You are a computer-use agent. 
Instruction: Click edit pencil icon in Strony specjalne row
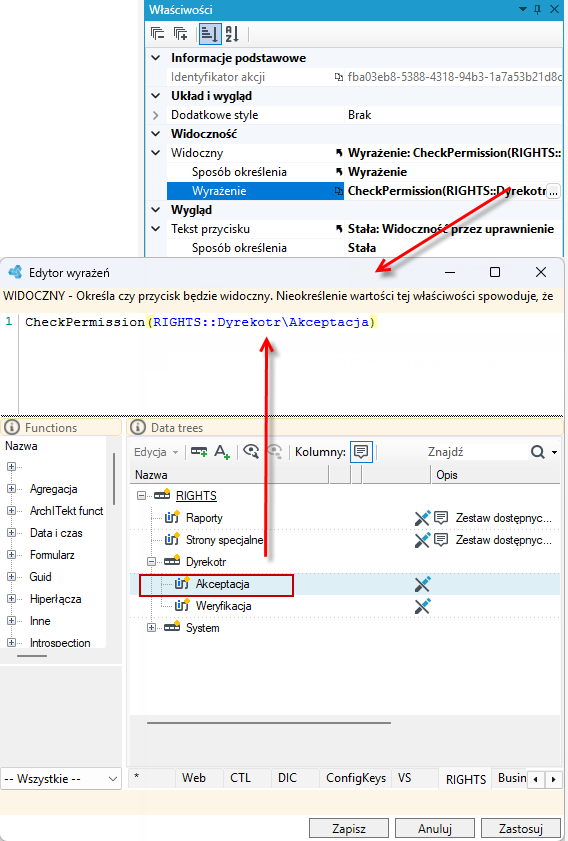pos(423,540)
